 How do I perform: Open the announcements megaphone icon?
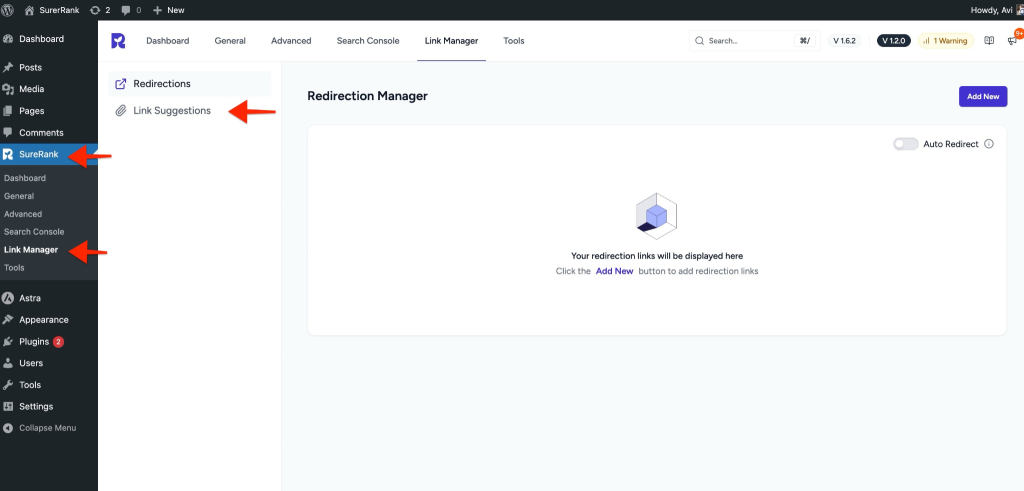point(1012,40)
